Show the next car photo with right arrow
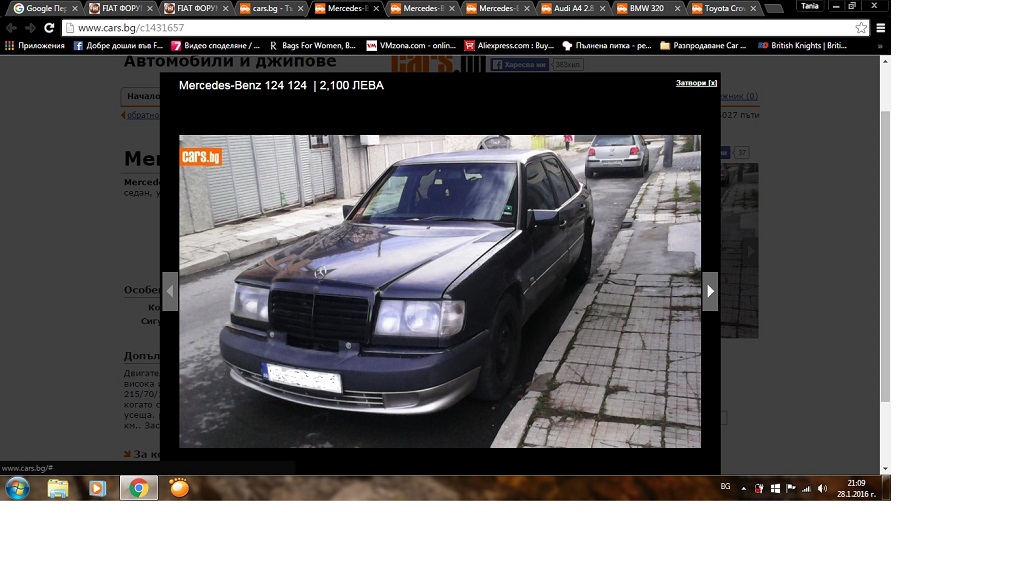The width and height of the screenshot is (1024, 579). [710, 291]
